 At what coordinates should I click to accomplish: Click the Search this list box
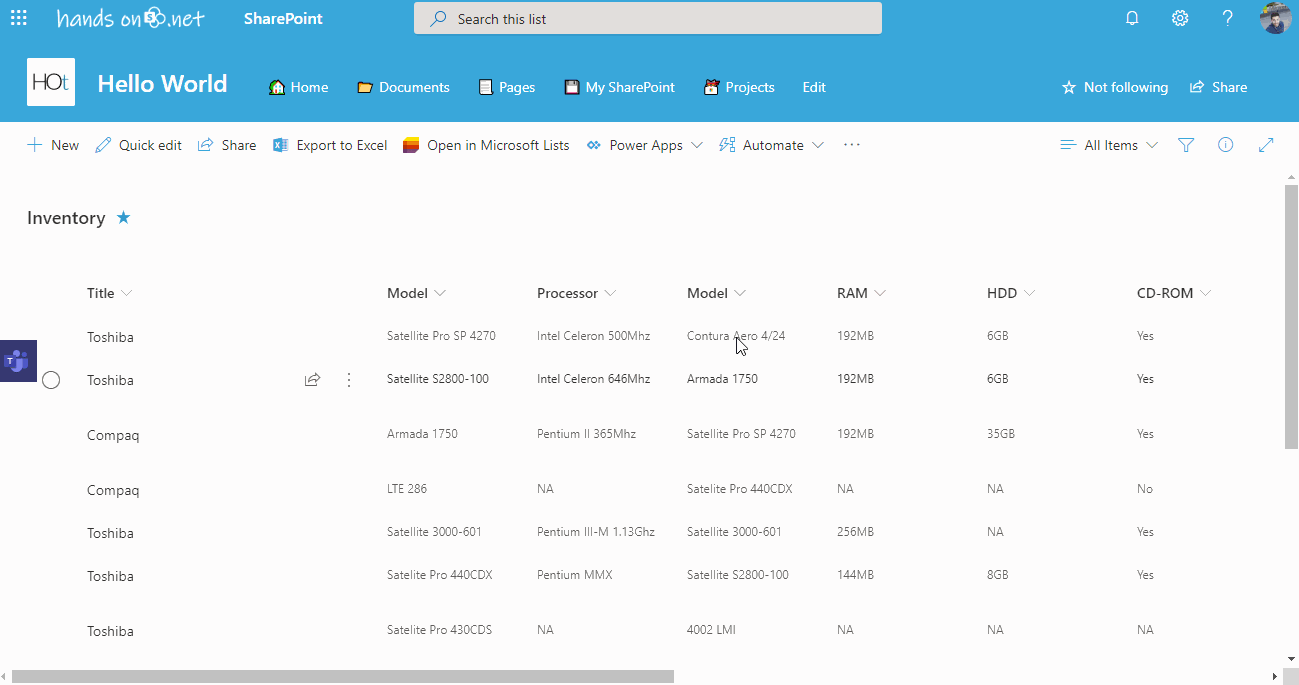click(647, 18)
